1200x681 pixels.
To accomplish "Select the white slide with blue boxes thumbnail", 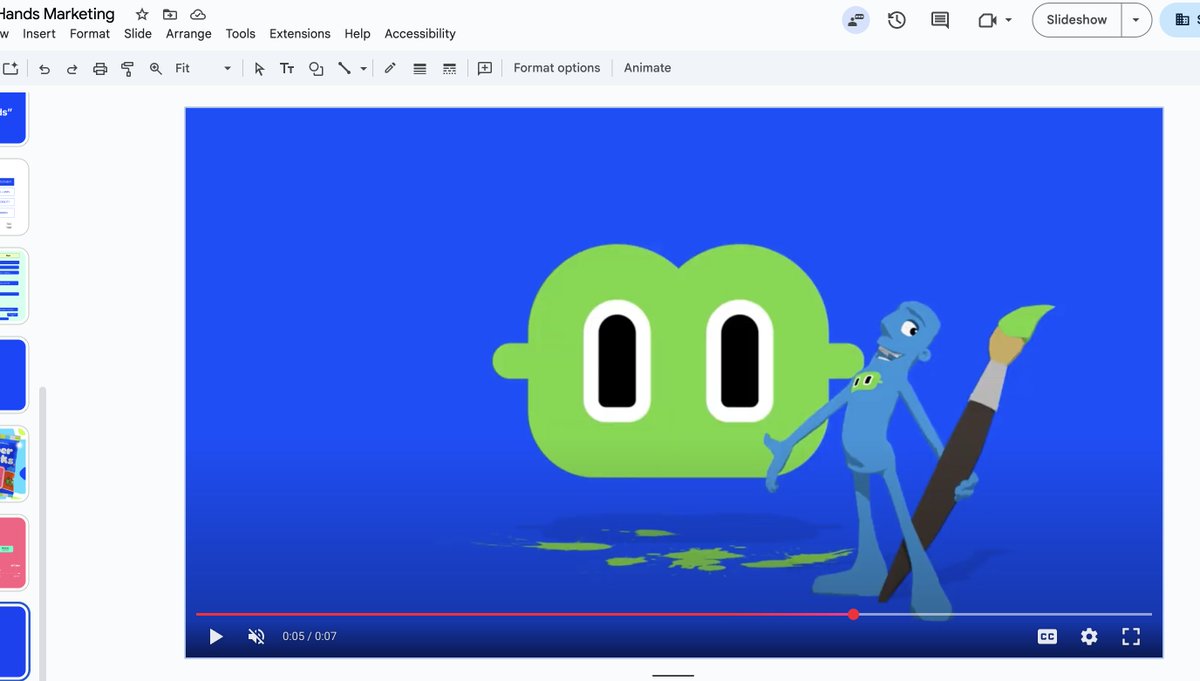I will click(13, 197).
